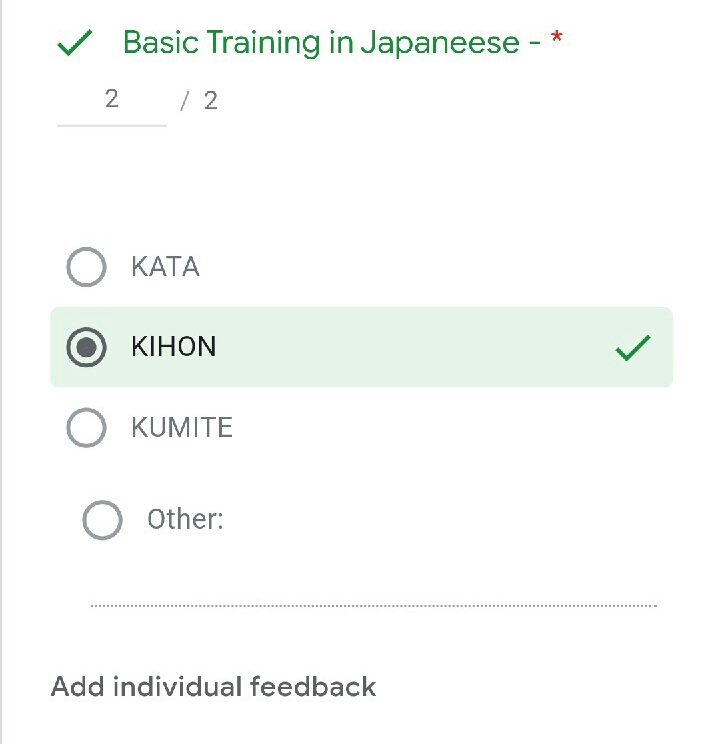The width and height of the screenshot is (720, 744).
Task: Click the red required asterisk
Action: click(x=557, y=40)
